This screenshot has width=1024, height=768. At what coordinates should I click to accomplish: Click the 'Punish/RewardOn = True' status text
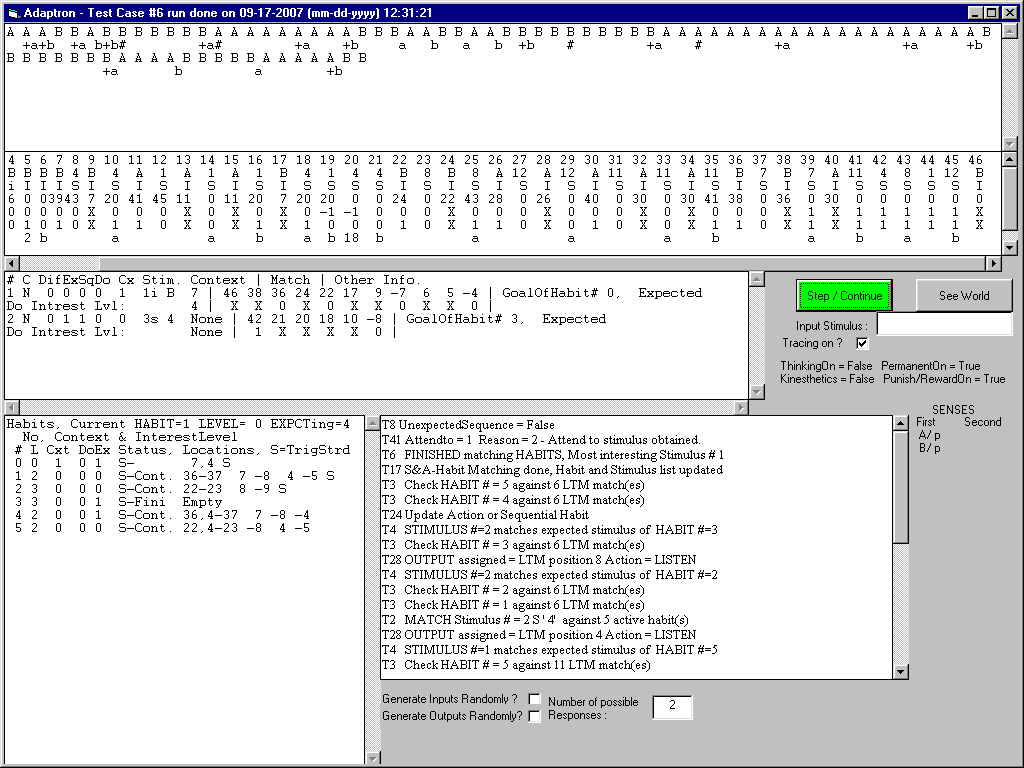944,379
